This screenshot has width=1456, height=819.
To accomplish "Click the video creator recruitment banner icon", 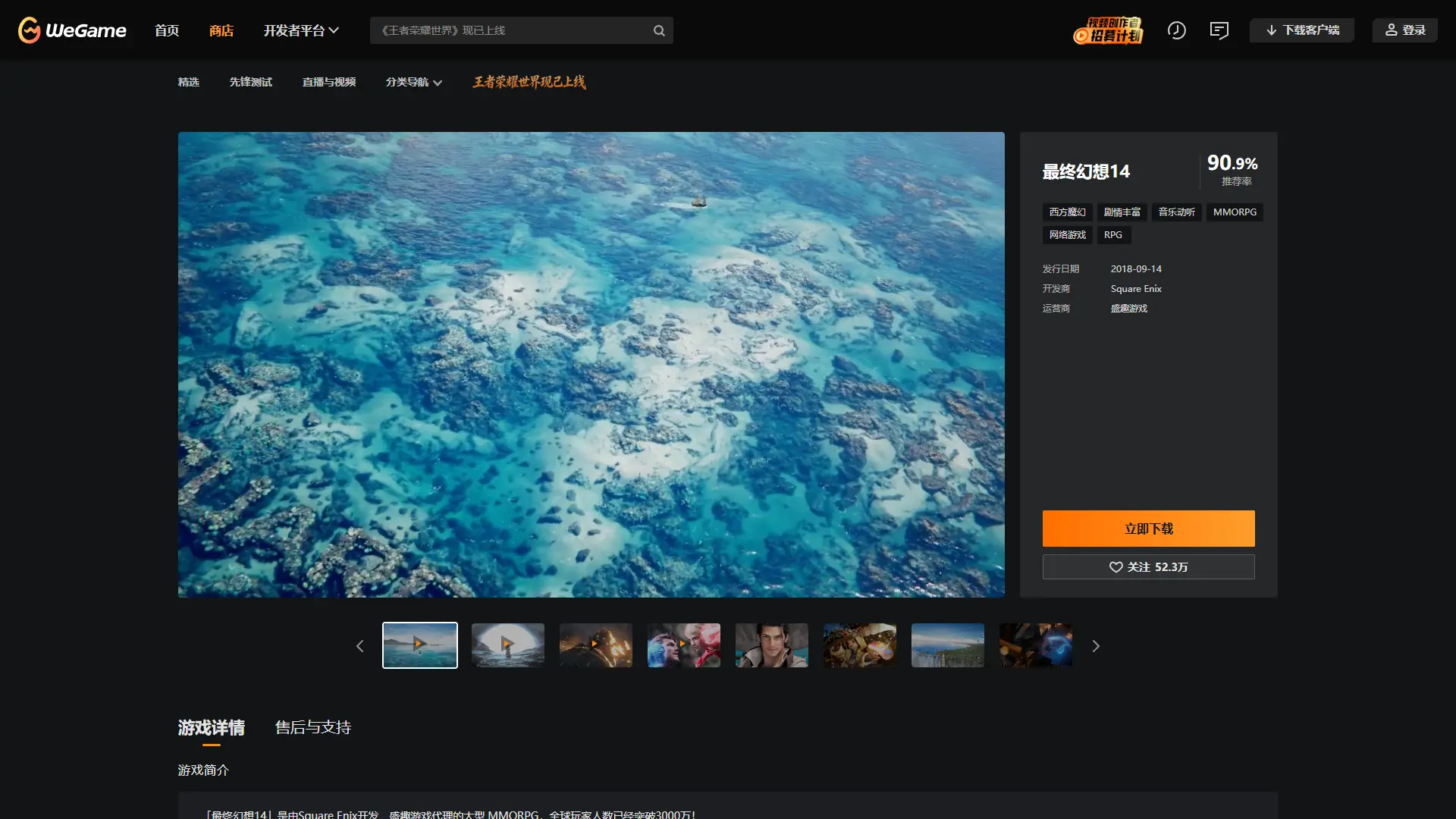I will [1108, 30].
